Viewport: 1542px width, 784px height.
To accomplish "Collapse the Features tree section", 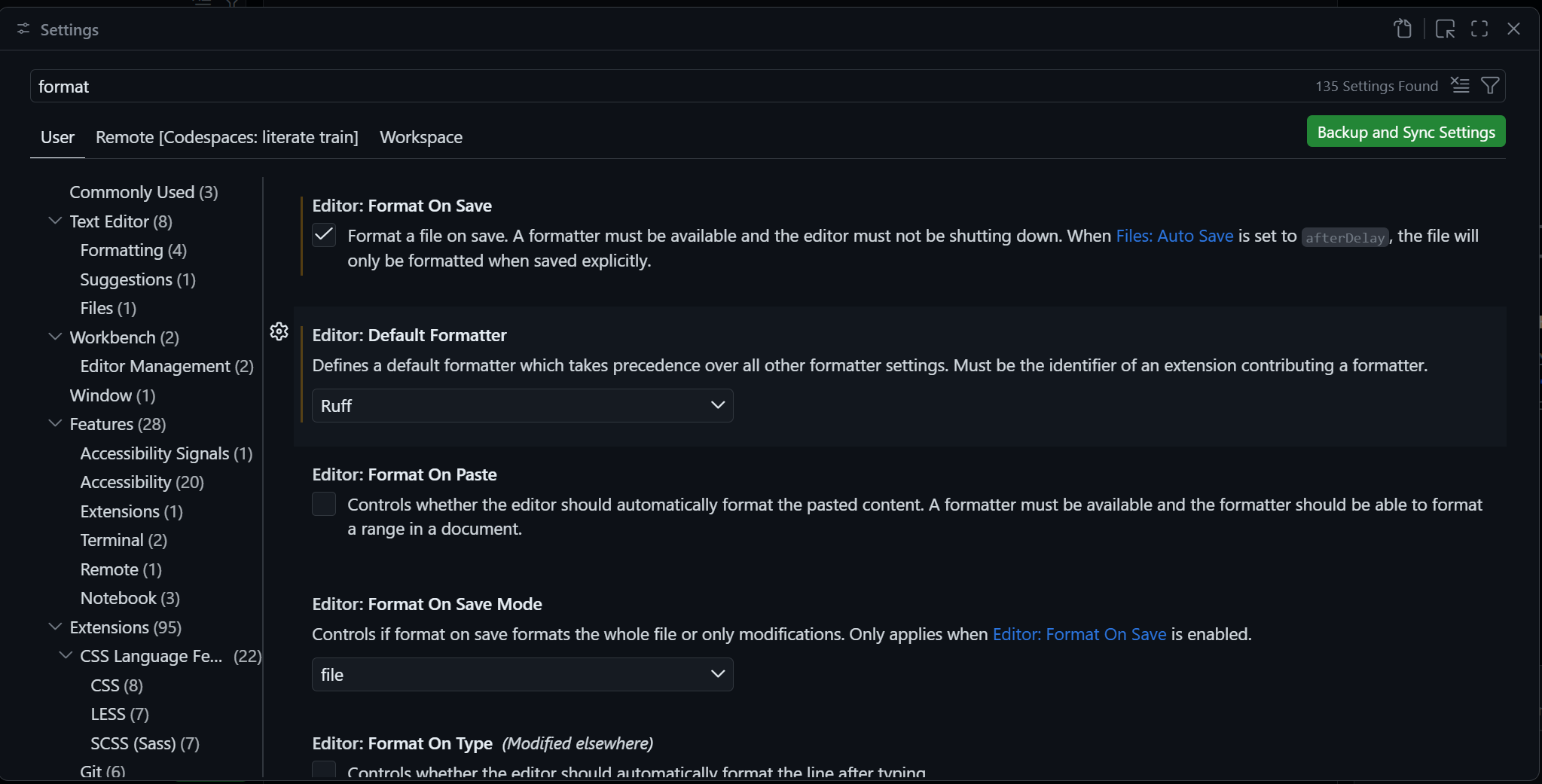I will [55, 423].
